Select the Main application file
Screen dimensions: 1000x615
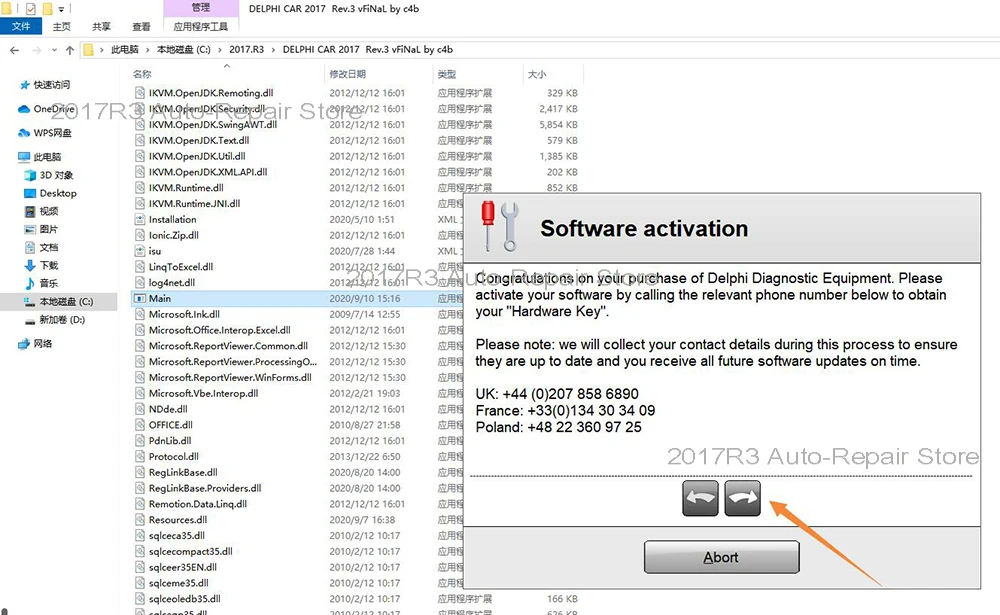point(159,299)
